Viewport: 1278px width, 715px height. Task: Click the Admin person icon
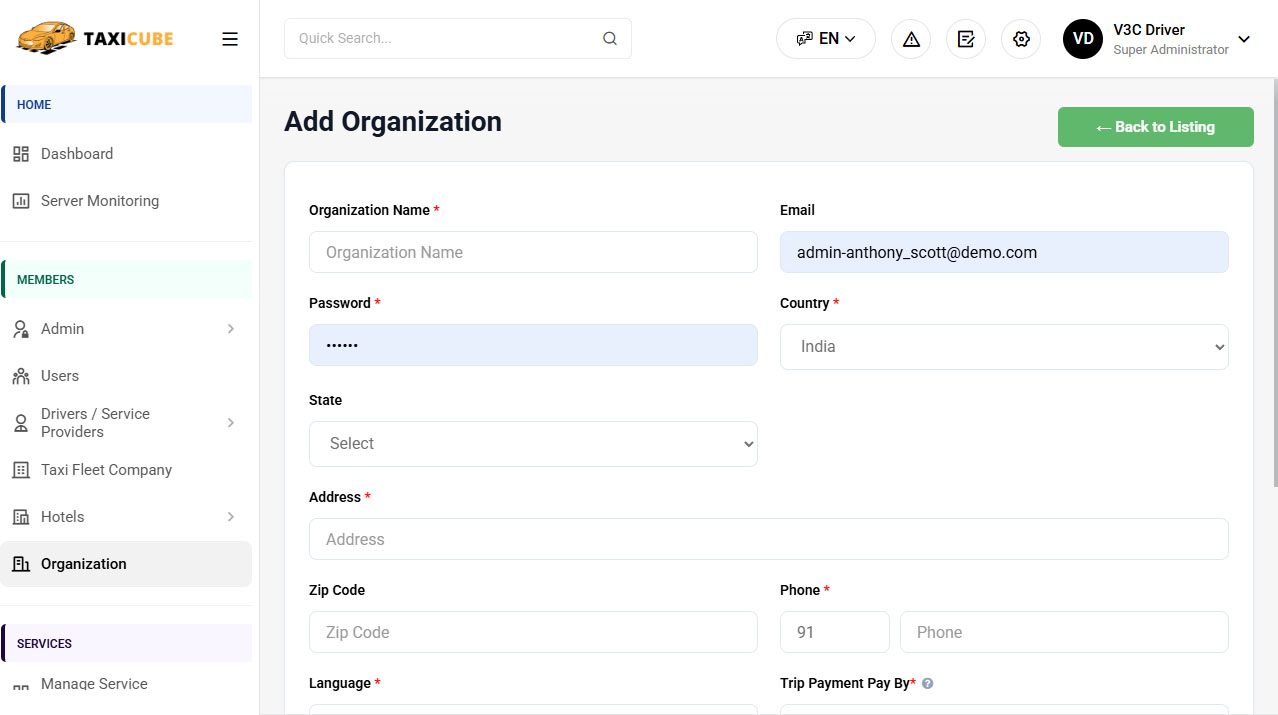pyautogui.click(x=21, y=329)
